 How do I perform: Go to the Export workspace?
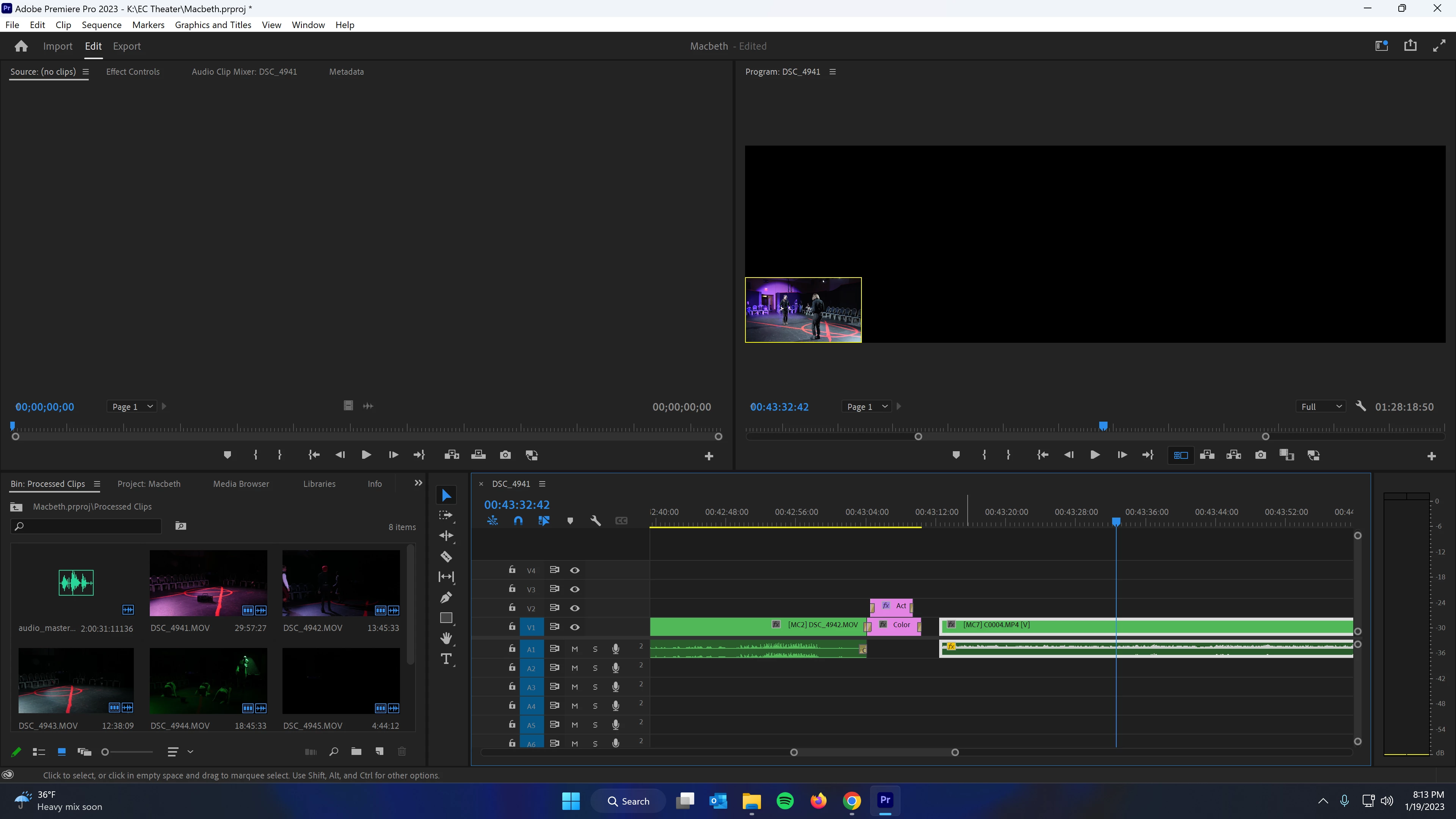click(127, 46)
